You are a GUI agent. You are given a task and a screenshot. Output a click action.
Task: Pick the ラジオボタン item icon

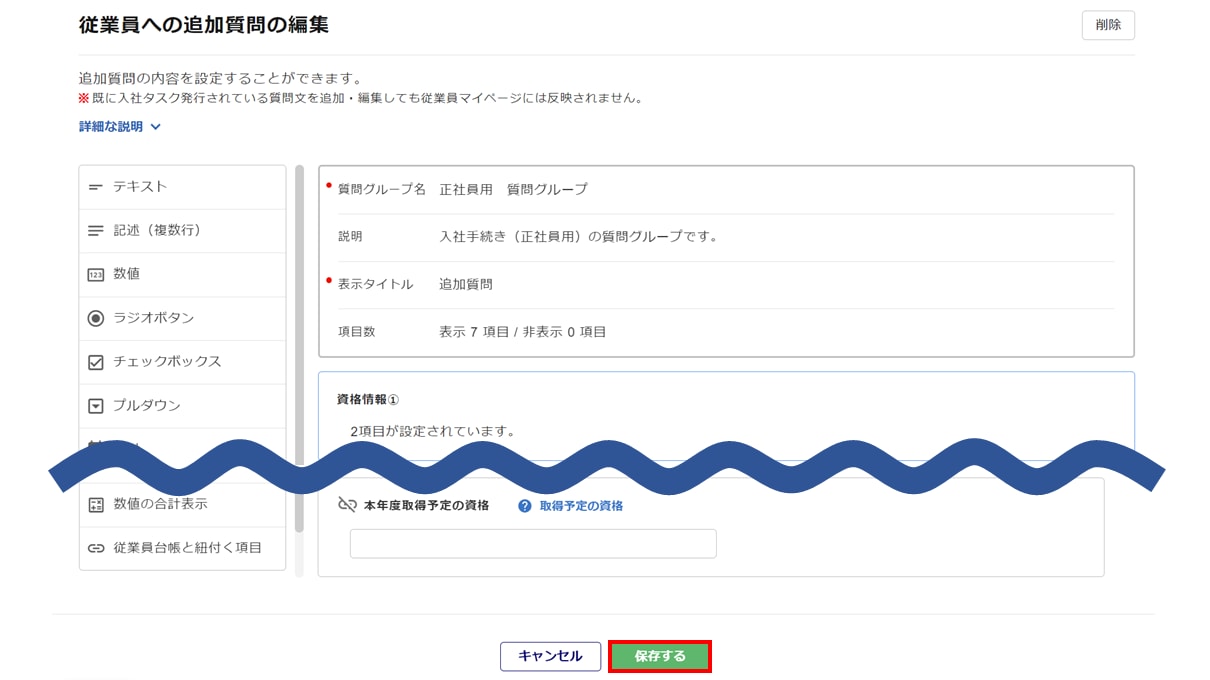click(x=96, y=318)
